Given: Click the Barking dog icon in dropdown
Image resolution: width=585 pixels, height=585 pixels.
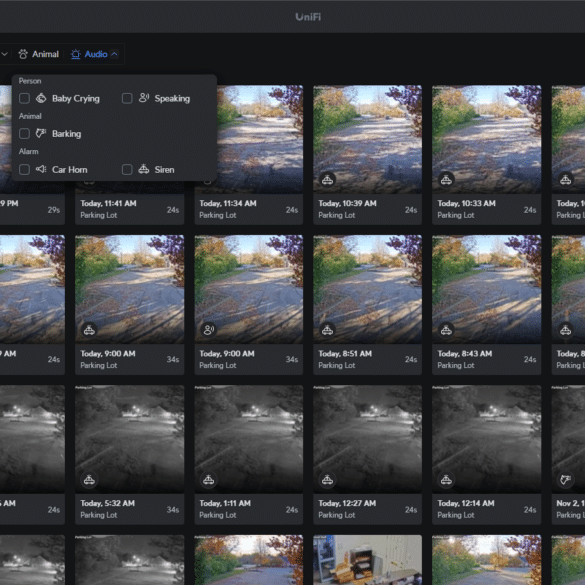Looking at the screenshot, I should pyautogui.click(x=41, y=133).
